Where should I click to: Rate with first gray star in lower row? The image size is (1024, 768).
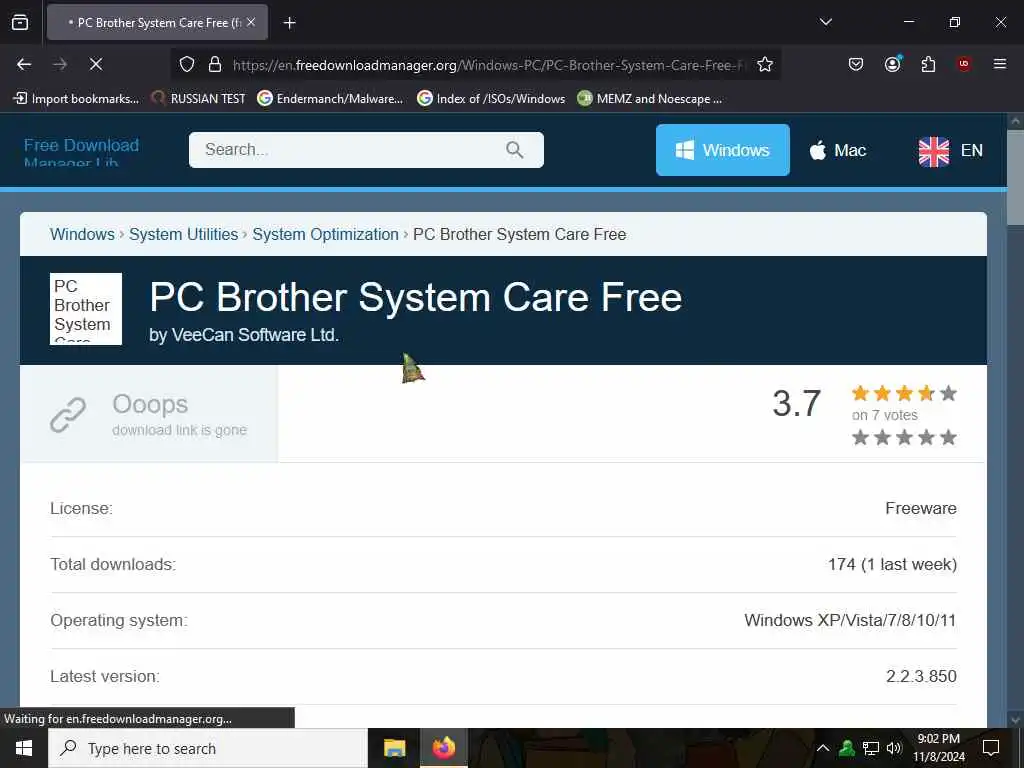861,438
